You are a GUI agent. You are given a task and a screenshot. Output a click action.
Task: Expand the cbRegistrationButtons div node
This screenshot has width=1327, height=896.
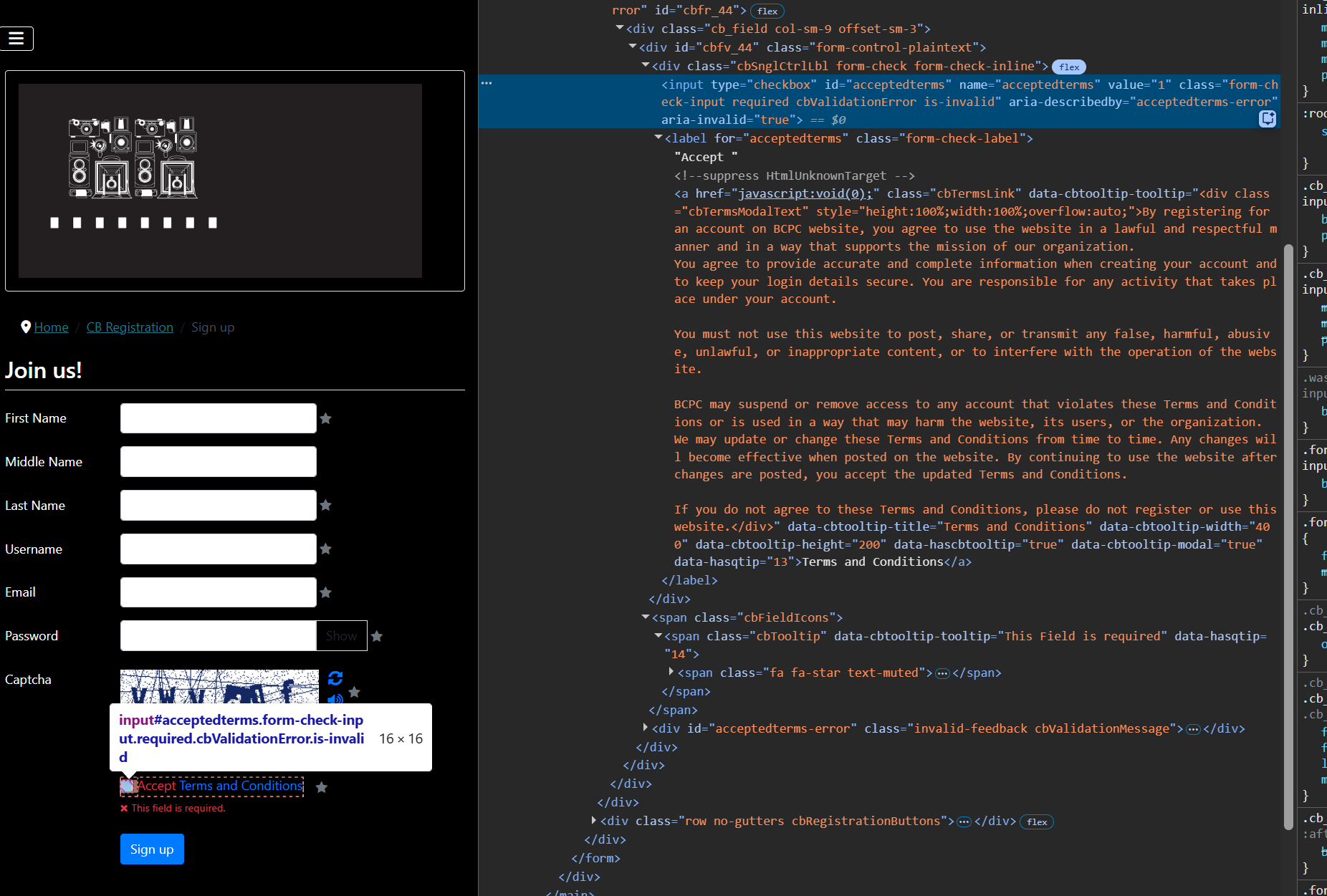click(x=593, y=821)
